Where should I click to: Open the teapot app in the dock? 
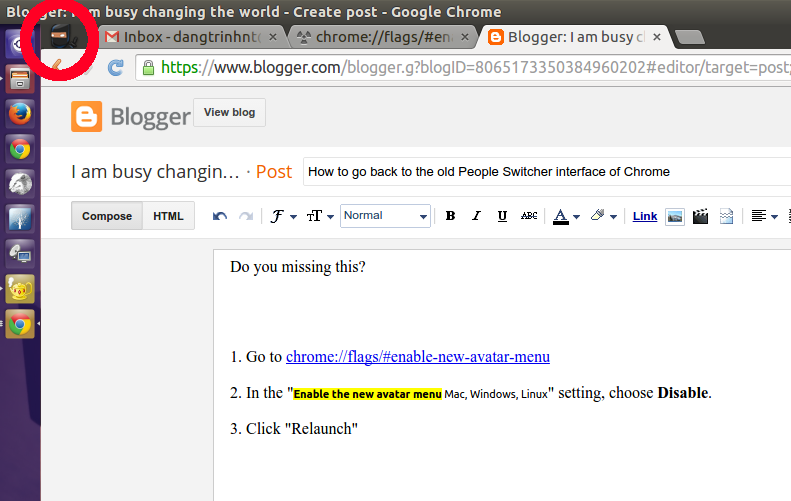pos(20,289)
